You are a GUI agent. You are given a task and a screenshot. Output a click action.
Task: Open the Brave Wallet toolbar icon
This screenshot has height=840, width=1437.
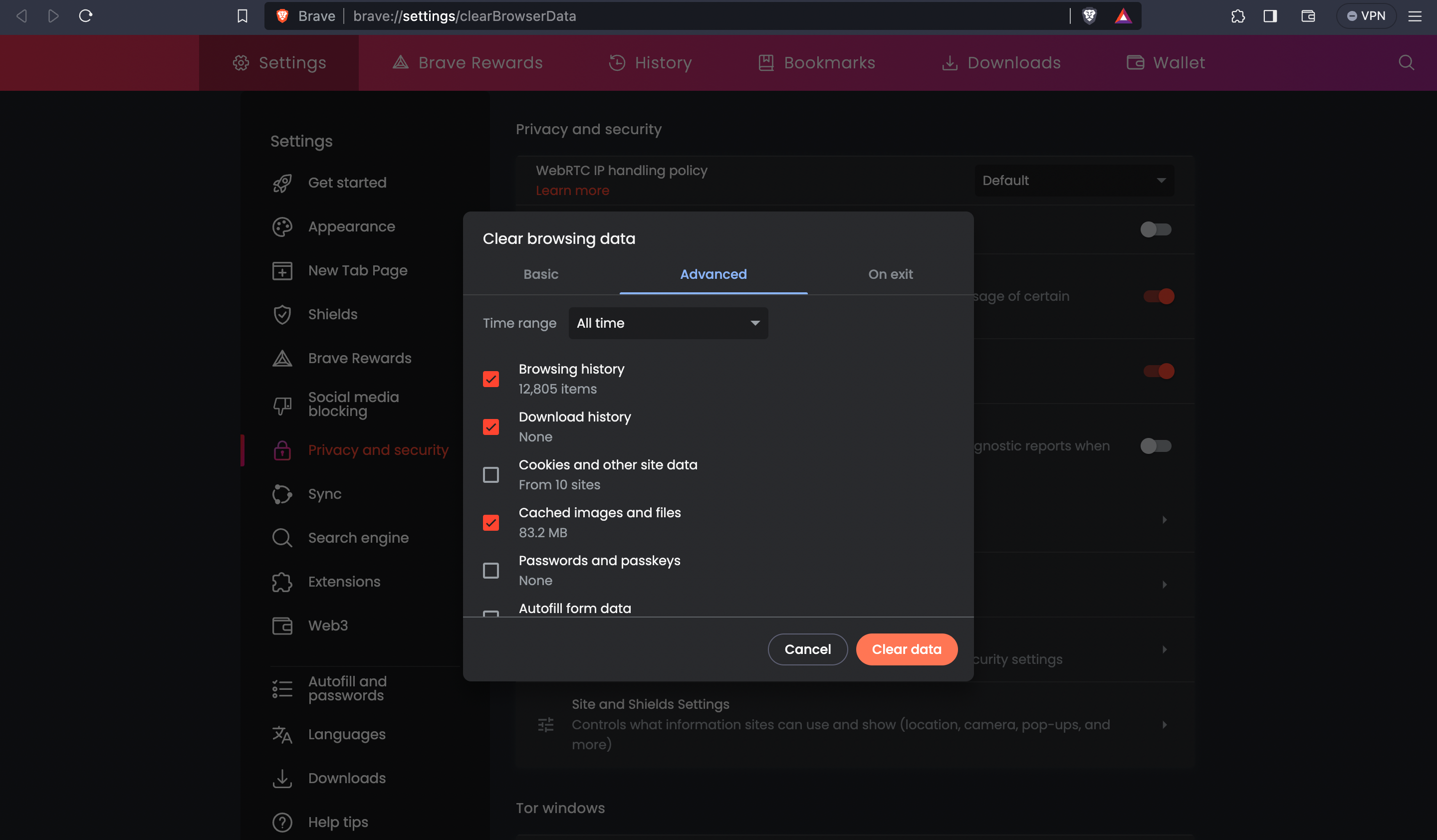tap(1308, 16)
